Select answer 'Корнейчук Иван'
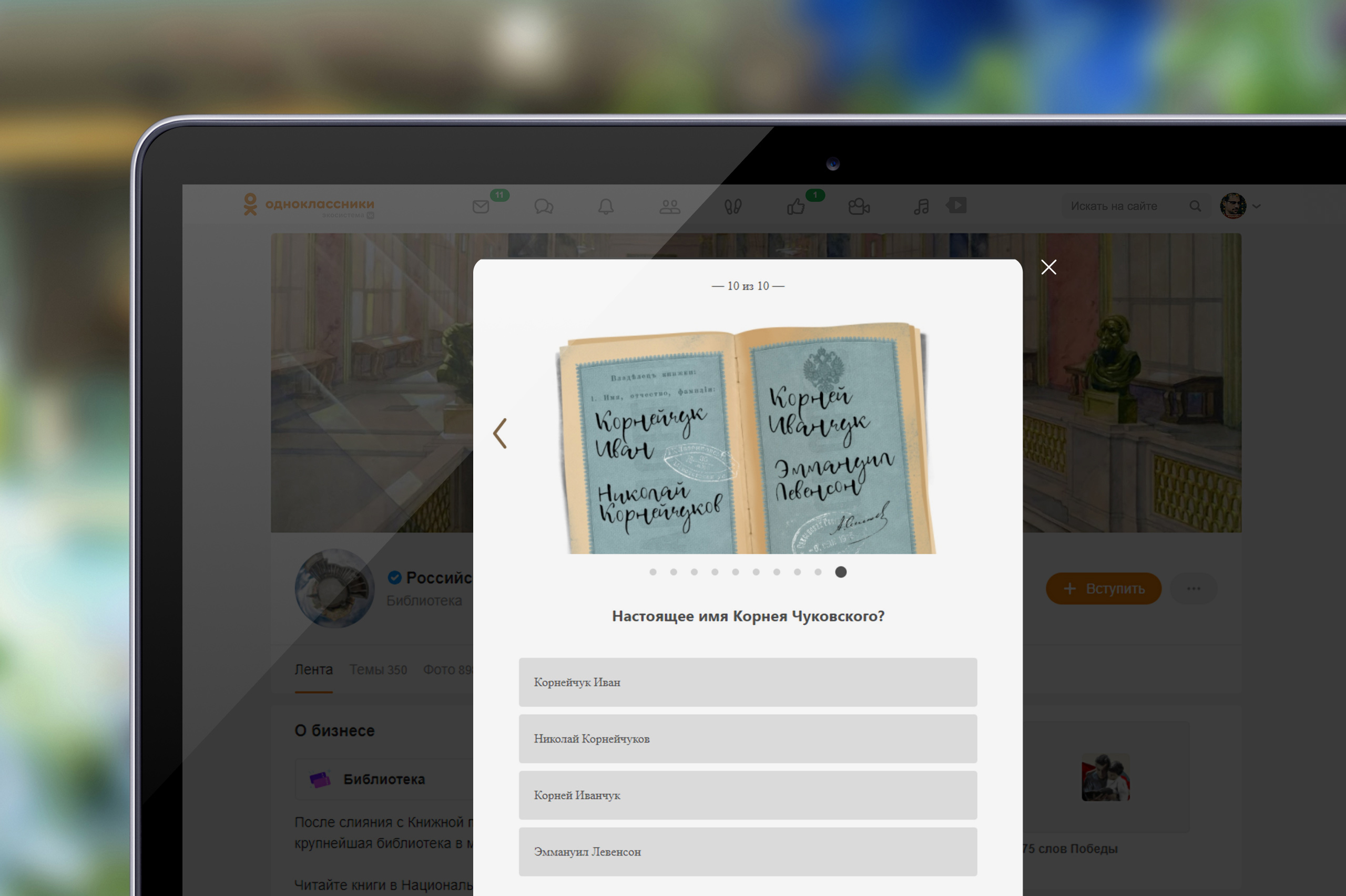The height and width of the screenshot is (896, 1346). click(748, 682)
